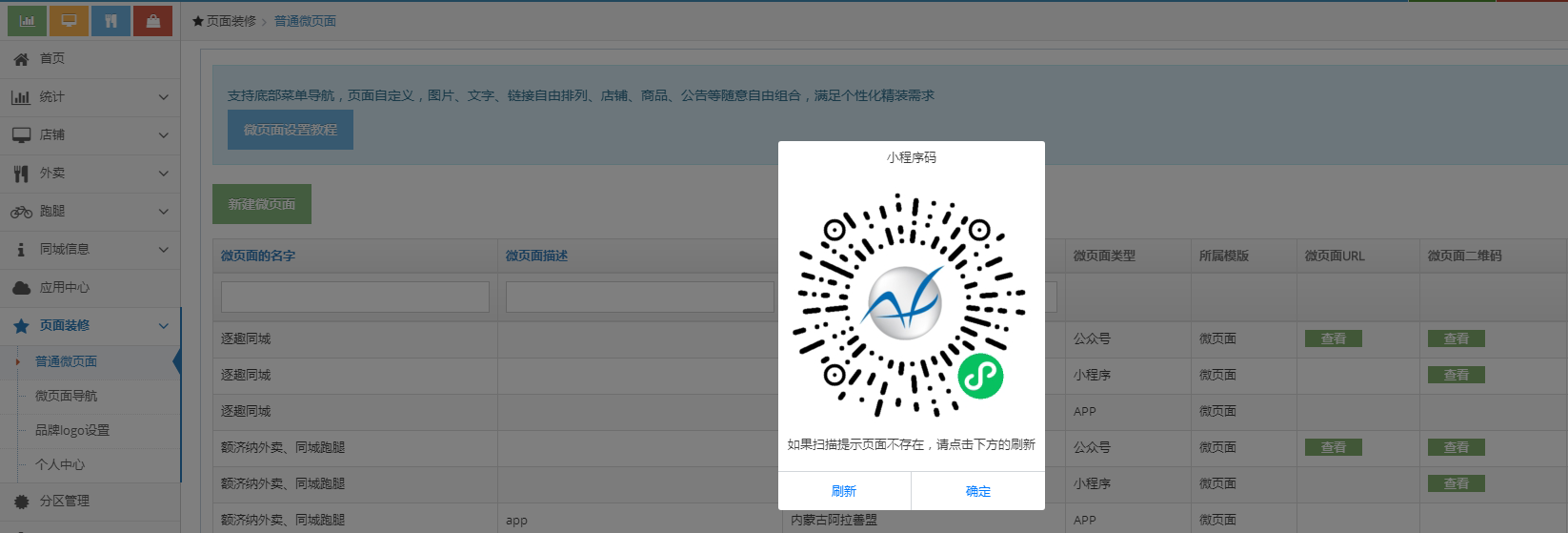Click the 'app' description cell
Screen dimensions: 1568x533
coord(516,521)
